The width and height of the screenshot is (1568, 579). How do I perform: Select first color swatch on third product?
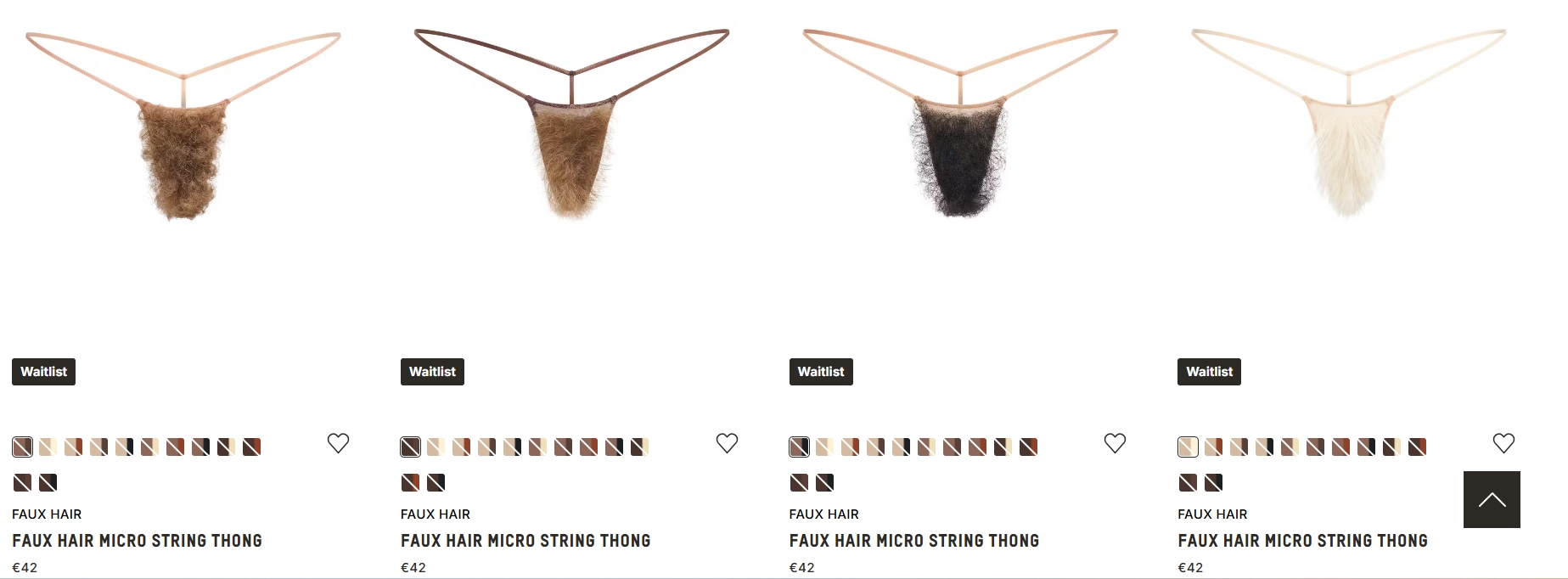click(x=799, y=447)
